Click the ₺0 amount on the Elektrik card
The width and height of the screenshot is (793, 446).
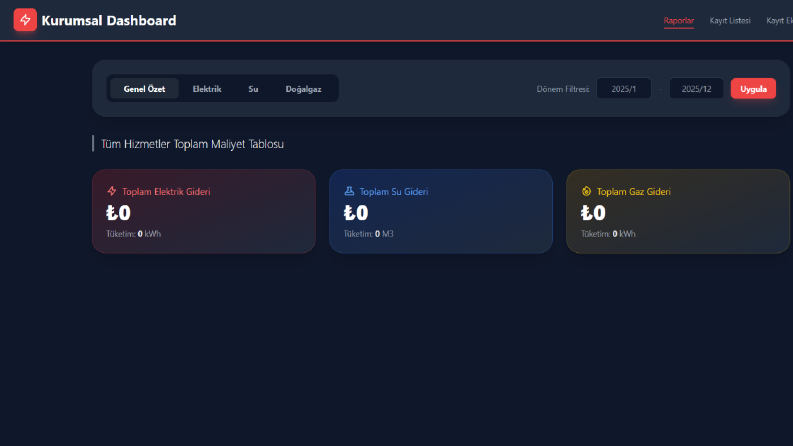click(118, 212)
